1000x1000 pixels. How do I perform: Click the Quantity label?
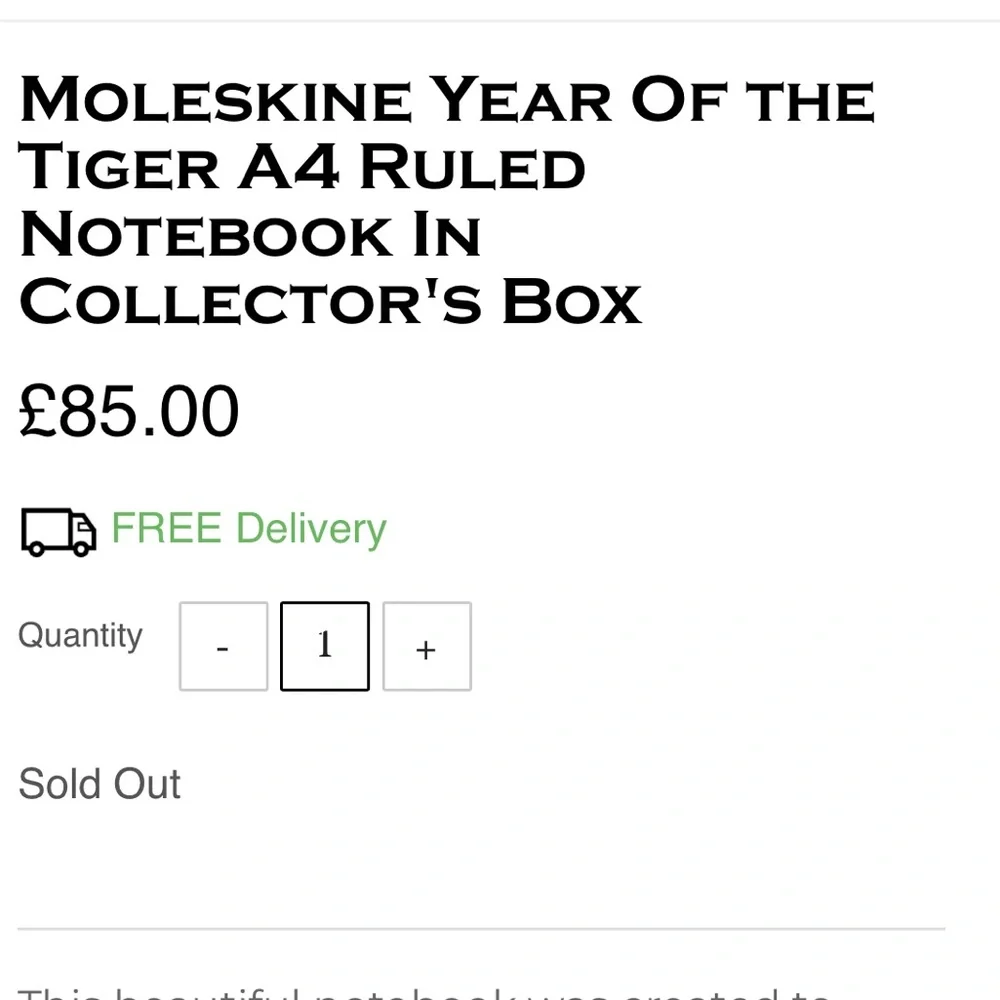click(80, 634)
